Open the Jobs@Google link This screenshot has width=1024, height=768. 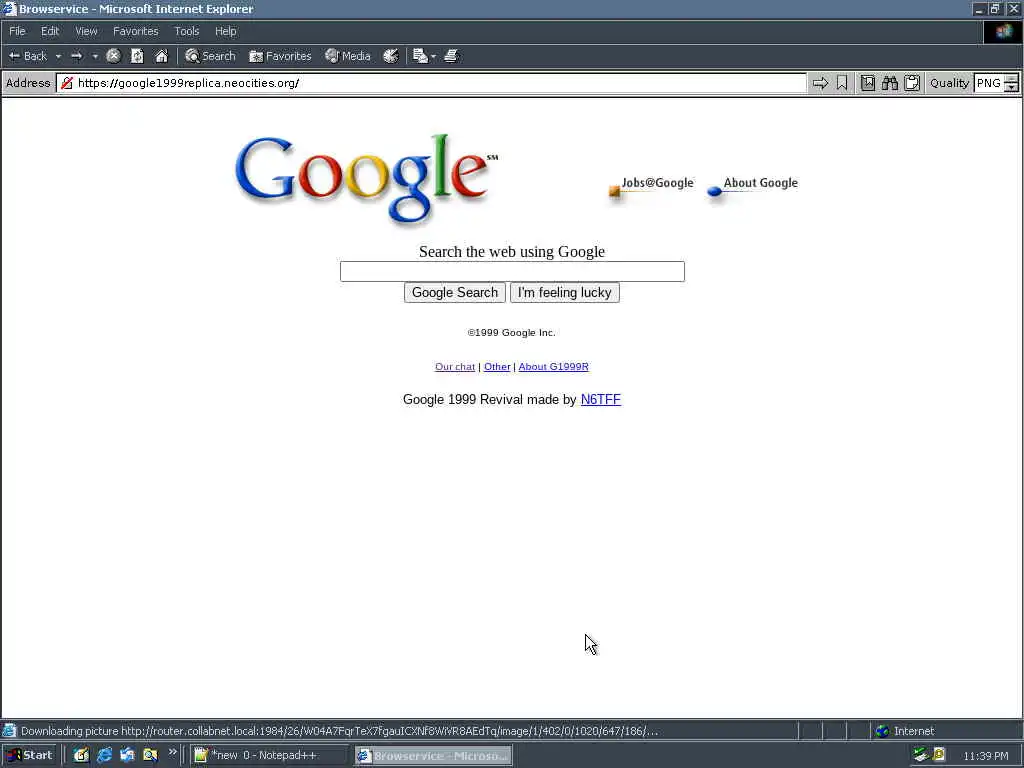click(650, 186)
